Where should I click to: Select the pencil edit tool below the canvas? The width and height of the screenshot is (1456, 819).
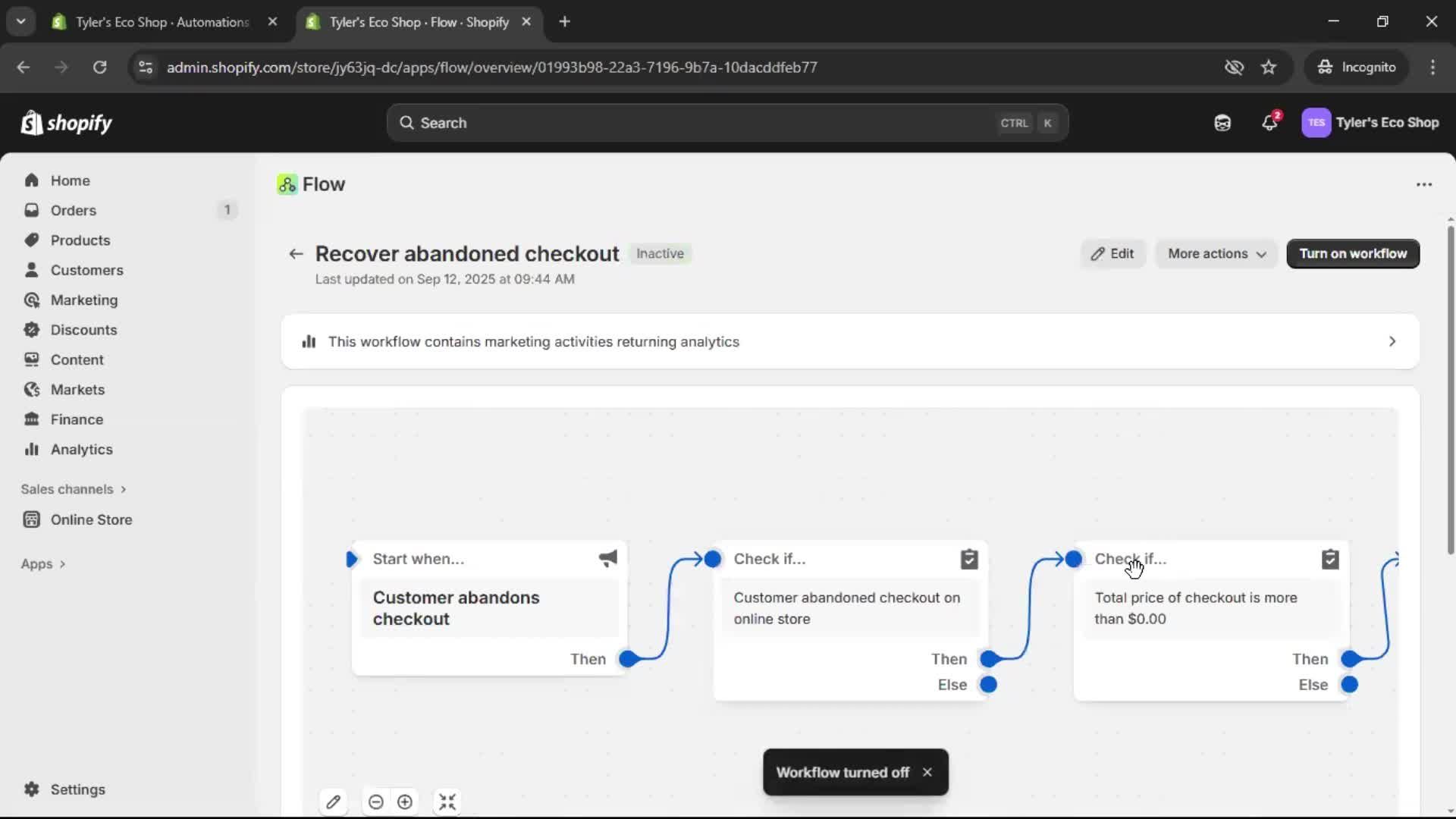[x=334, y=802]
